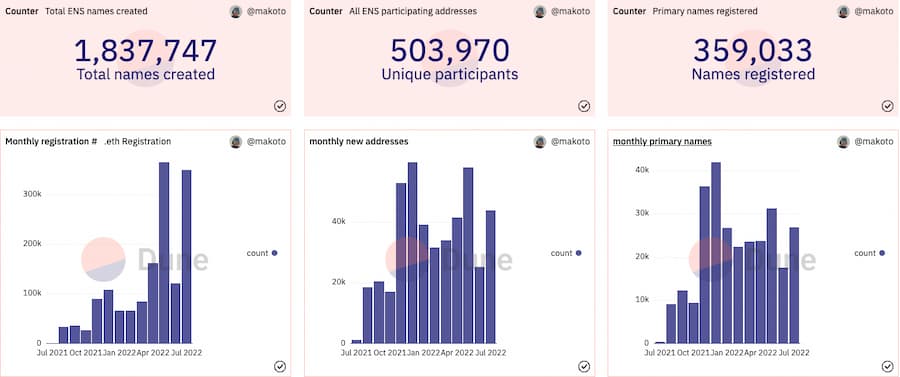Click the monthly new addresses chart title
Image resolution: width=900 pixels, height=377 pixels.
[359, 142]
